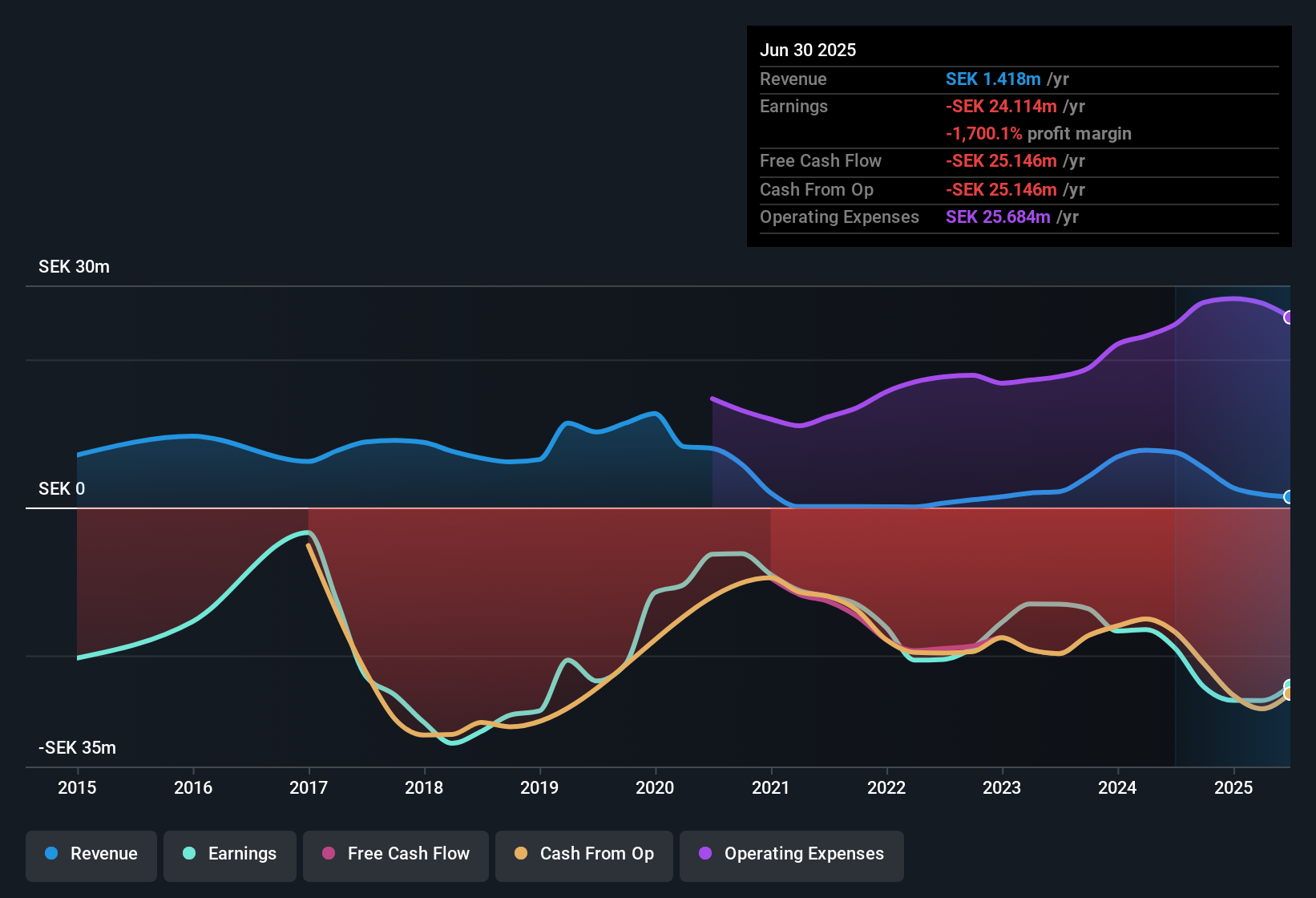1316x898 pixels.
Task: Click the Operating Expenses tooltip row label
Action: (x=839, y=216)
